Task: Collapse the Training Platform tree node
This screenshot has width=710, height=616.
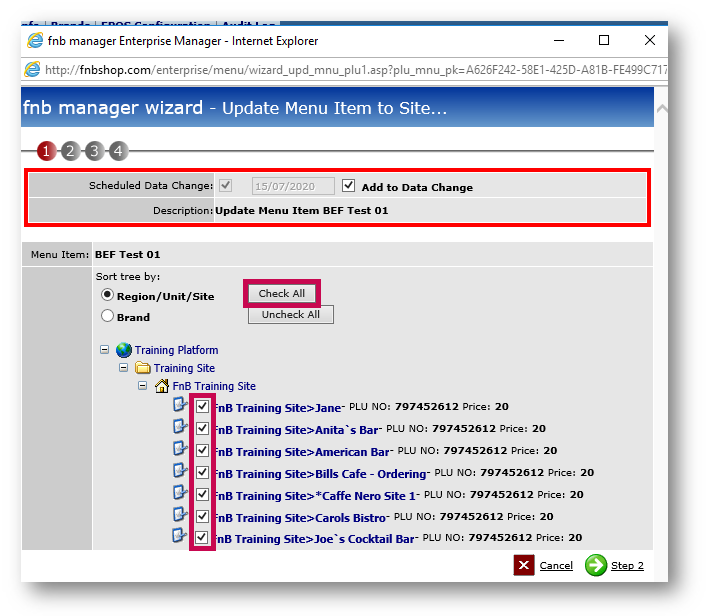Action: pyautogui.click(x=105, y=350)
